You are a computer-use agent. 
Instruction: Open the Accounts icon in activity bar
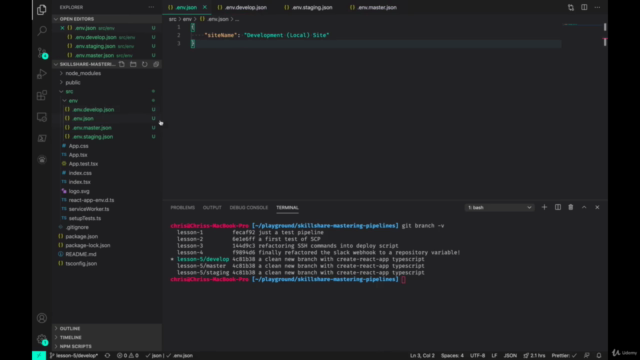(x=42, y=318)
